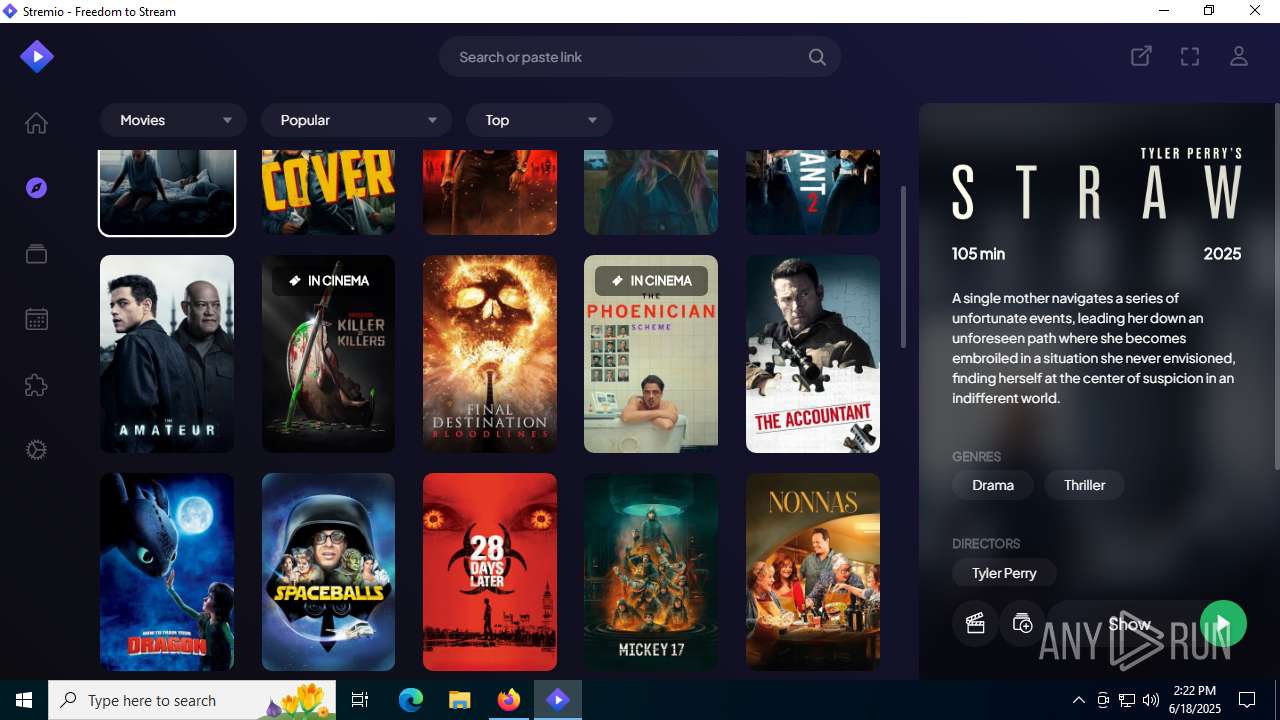Expand the Popular catalog dropdown

pyautogui.click(x=356, y=120)
